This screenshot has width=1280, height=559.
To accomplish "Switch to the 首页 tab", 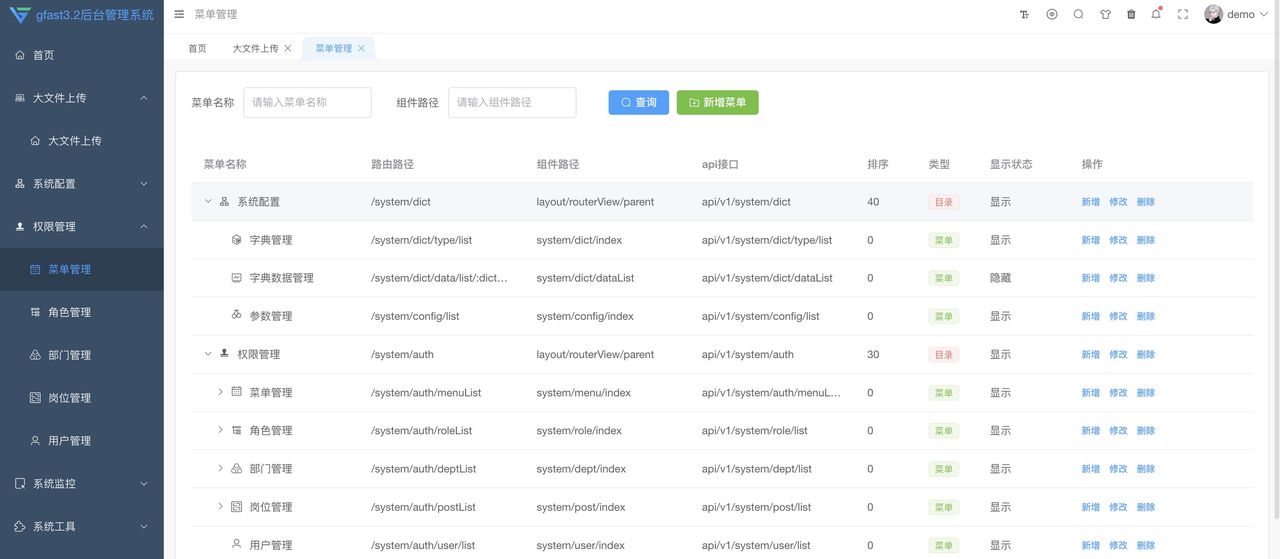I will (x=198, y=48).
